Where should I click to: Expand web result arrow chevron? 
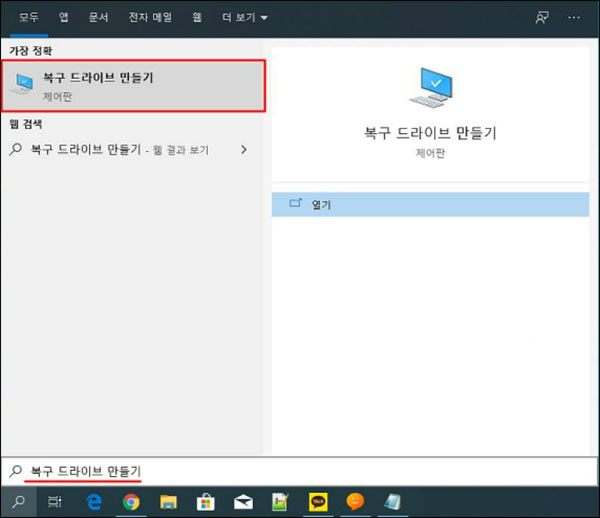244,150
